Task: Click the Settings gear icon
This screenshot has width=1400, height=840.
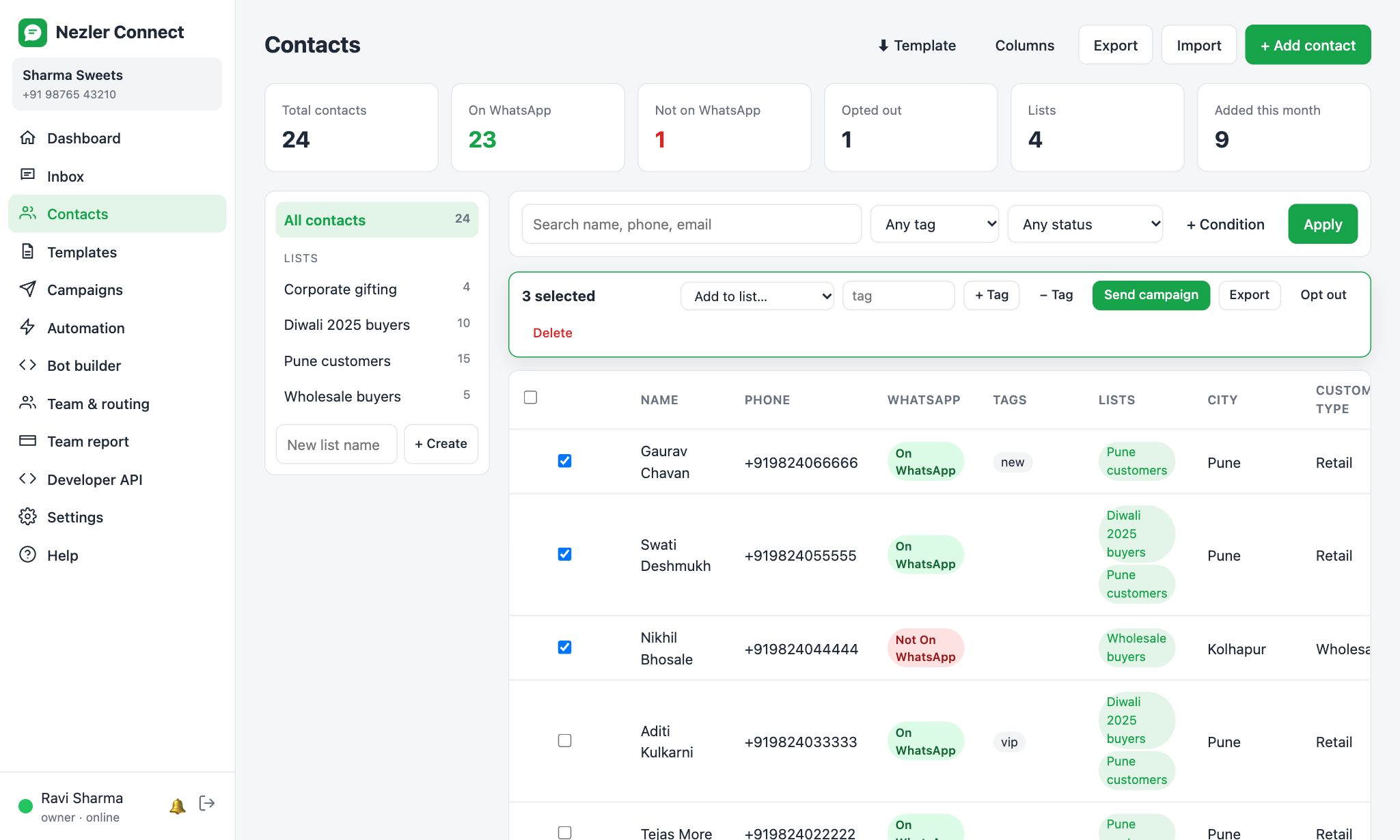Action: tap(27, 517)
